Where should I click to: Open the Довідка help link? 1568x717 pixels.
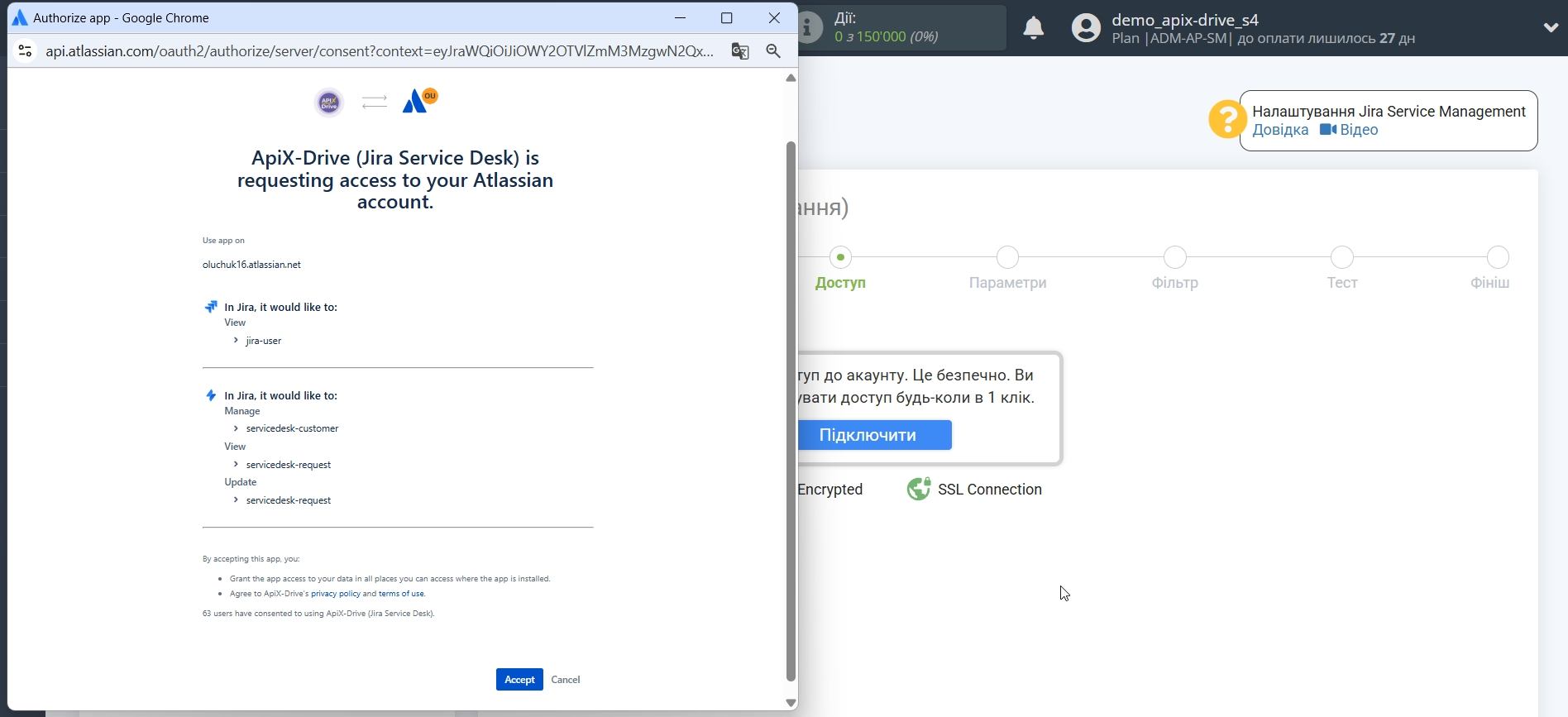point(1280,130)
